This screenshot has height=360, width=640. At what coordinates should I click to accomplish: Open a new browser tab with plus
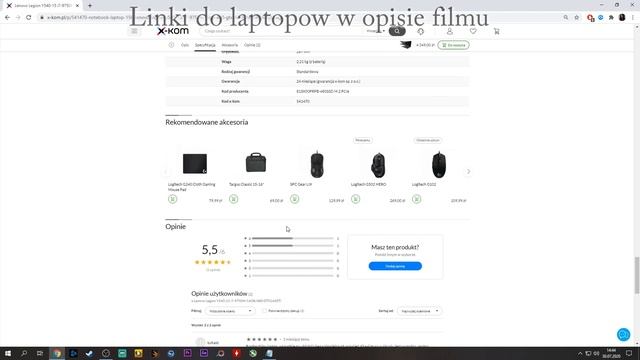(90, 6)
